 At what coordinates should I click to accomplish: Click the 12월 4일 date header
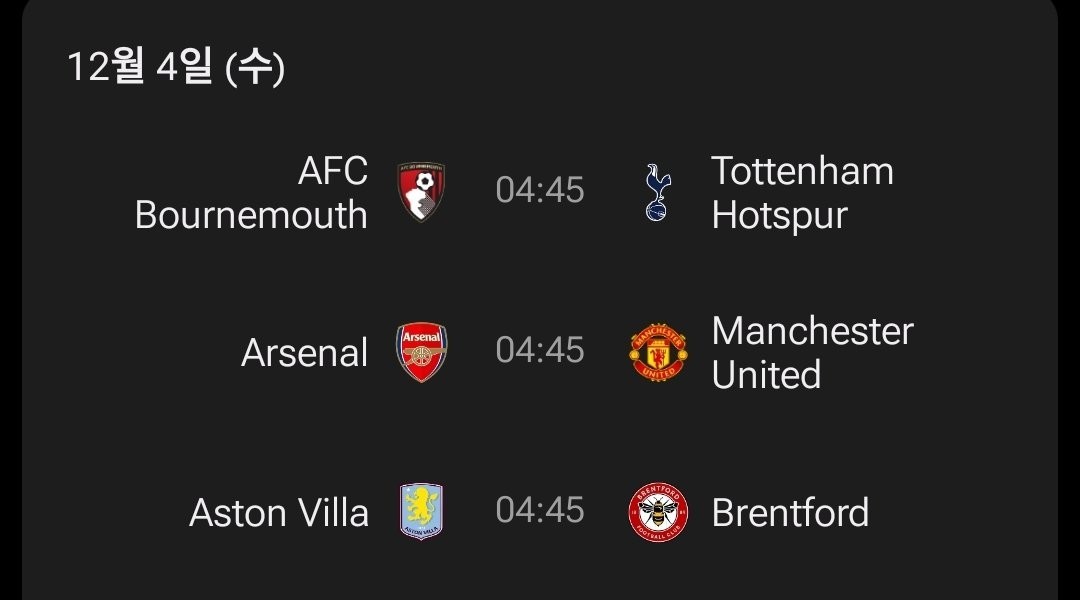click(139, 68)
